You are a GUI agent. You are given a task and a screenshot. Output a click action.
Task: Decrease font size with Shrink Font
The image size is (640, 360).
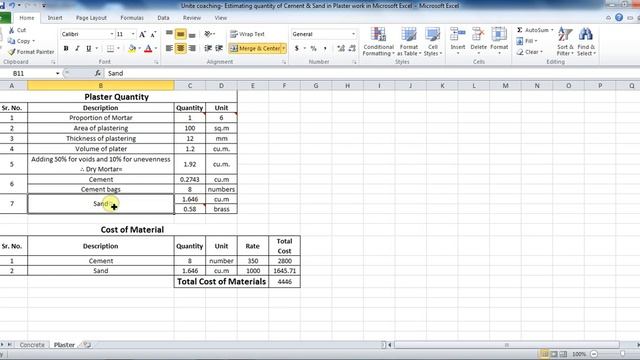pyautogui.click(x=153, y=34)
